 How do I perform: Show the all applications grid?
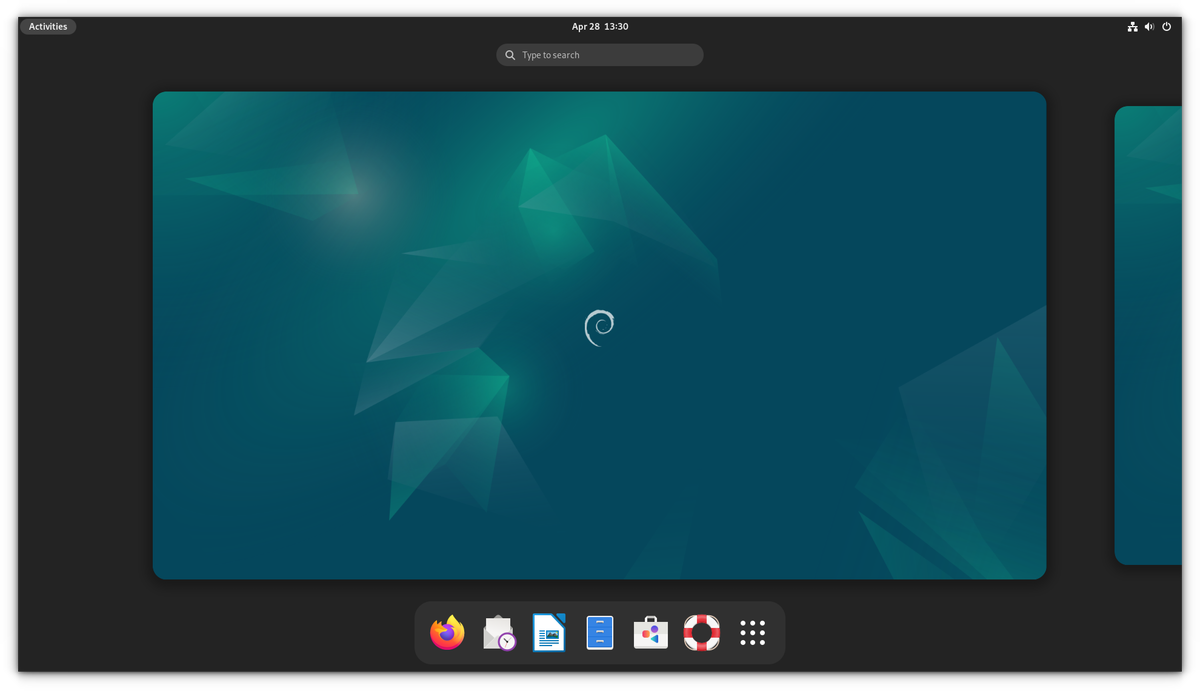[752, 632]
